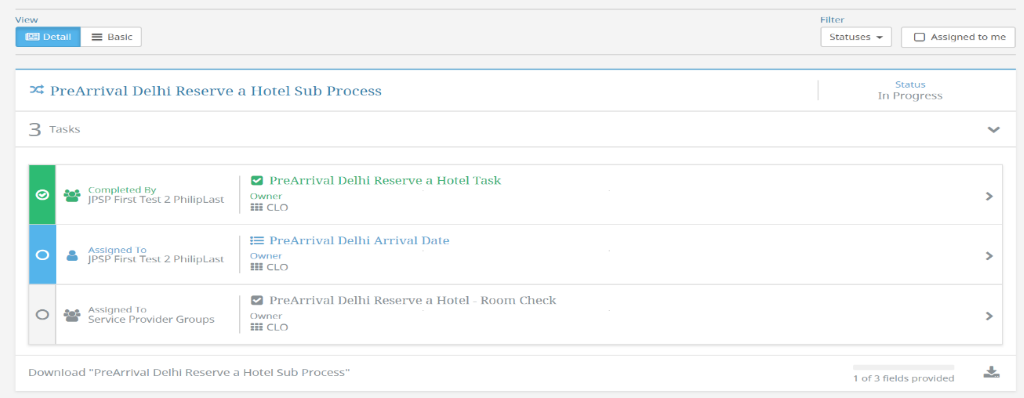Click the green group icon next to Completed By
The width and height of the screenshot is (1024, 398).
72,195
